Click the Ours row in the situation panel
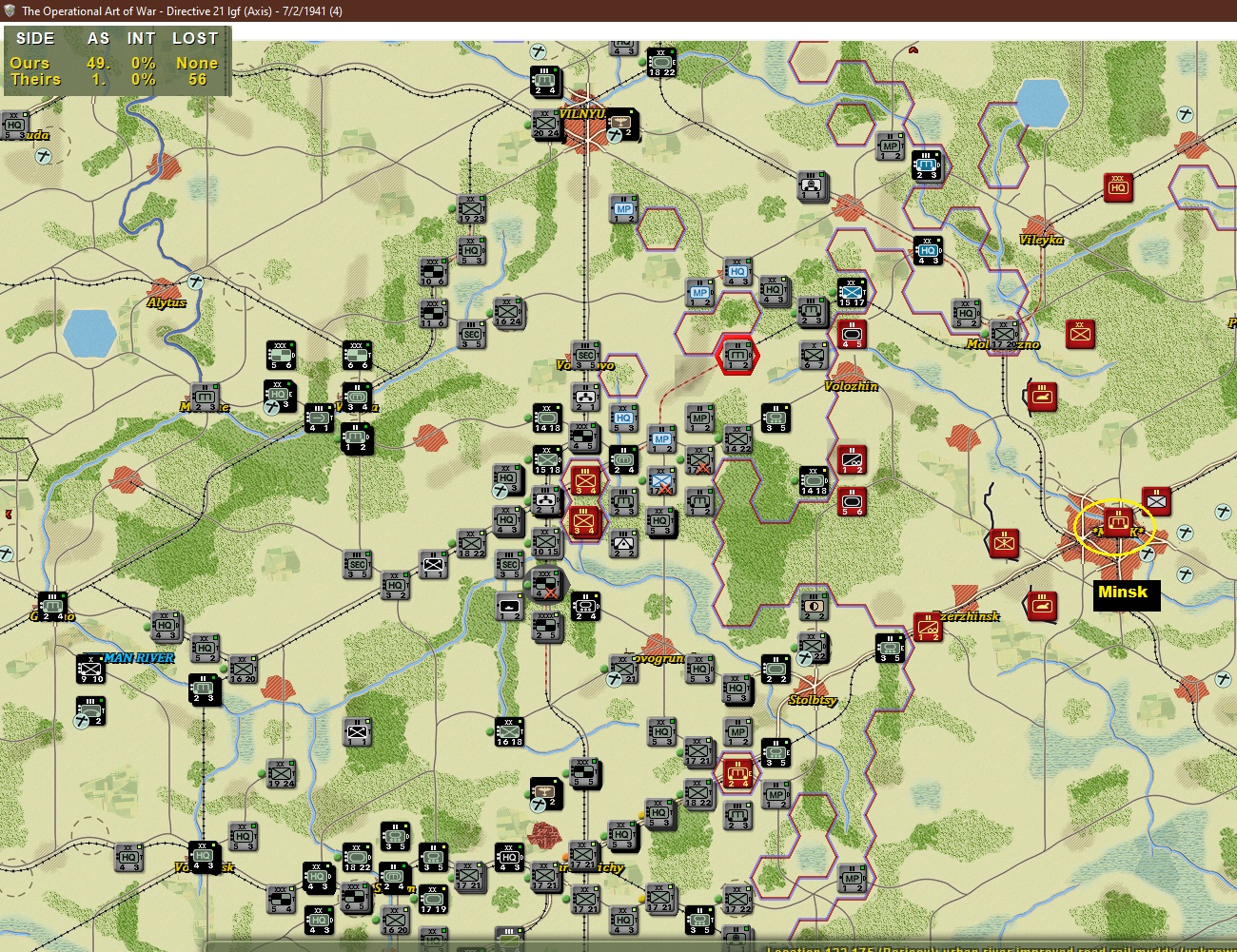The height and width of the screenshot is (952, 1237). [x=116, y=63]
